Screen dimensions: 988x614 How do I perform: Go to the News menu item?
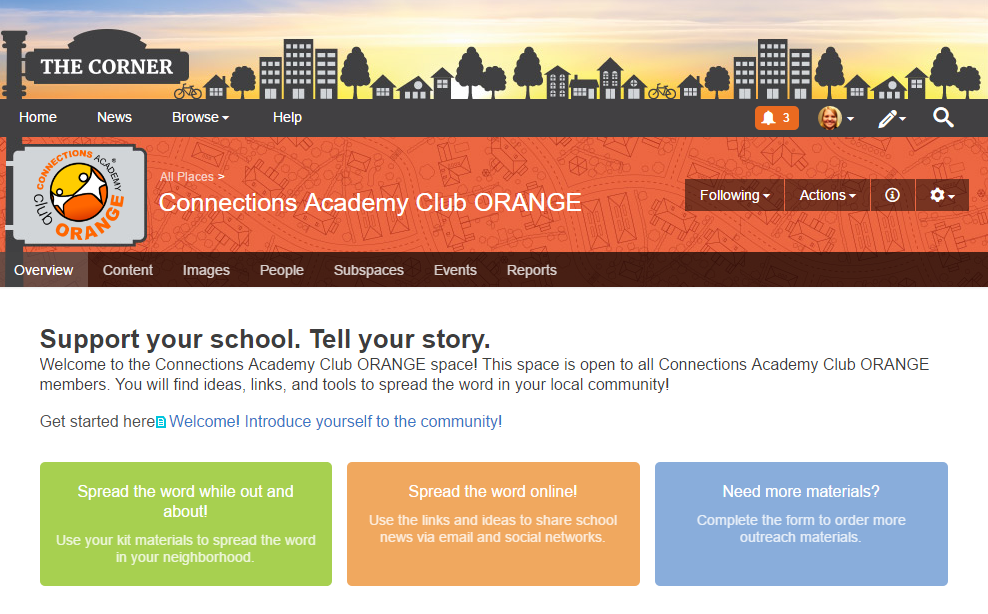tap(114, 117)
